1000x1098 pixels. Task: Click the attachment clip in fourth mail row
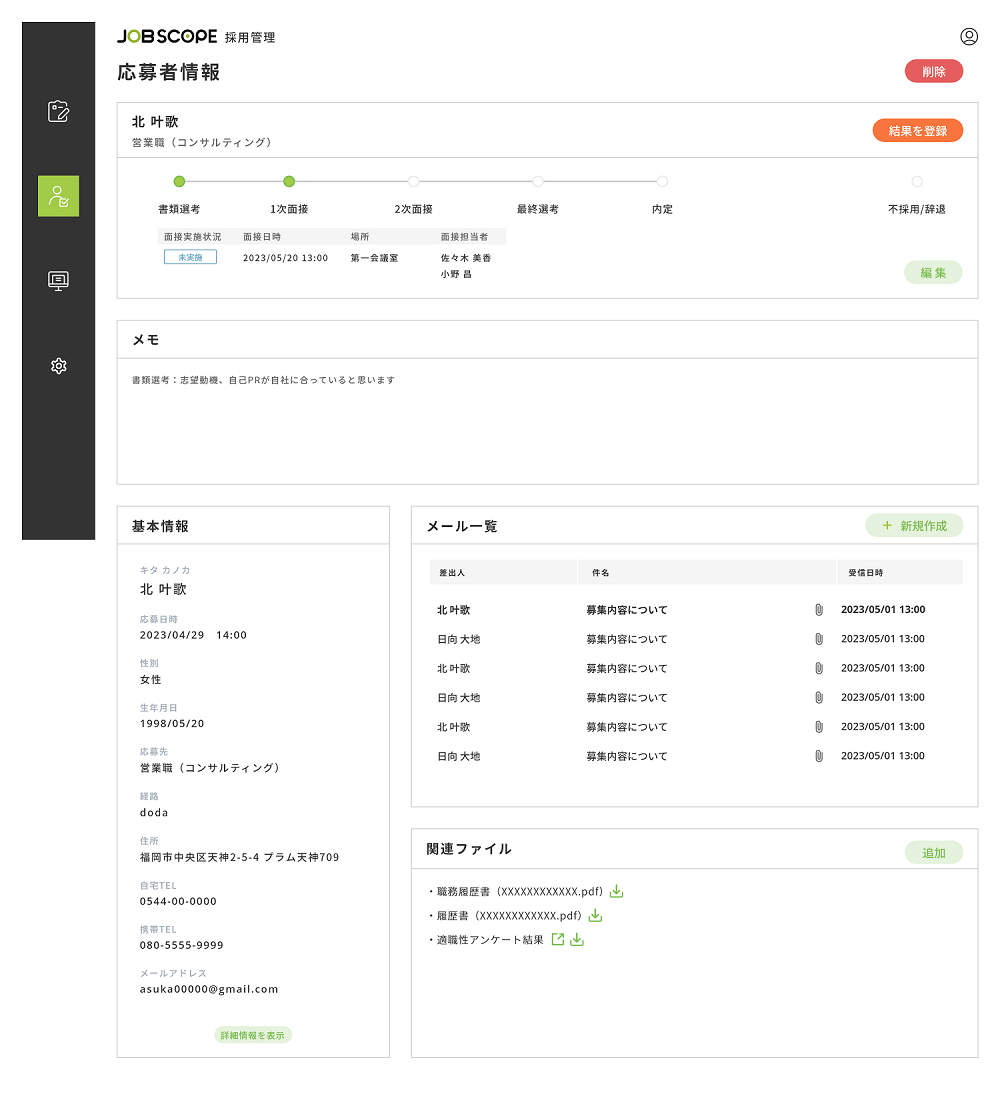[x=819, y=697]
